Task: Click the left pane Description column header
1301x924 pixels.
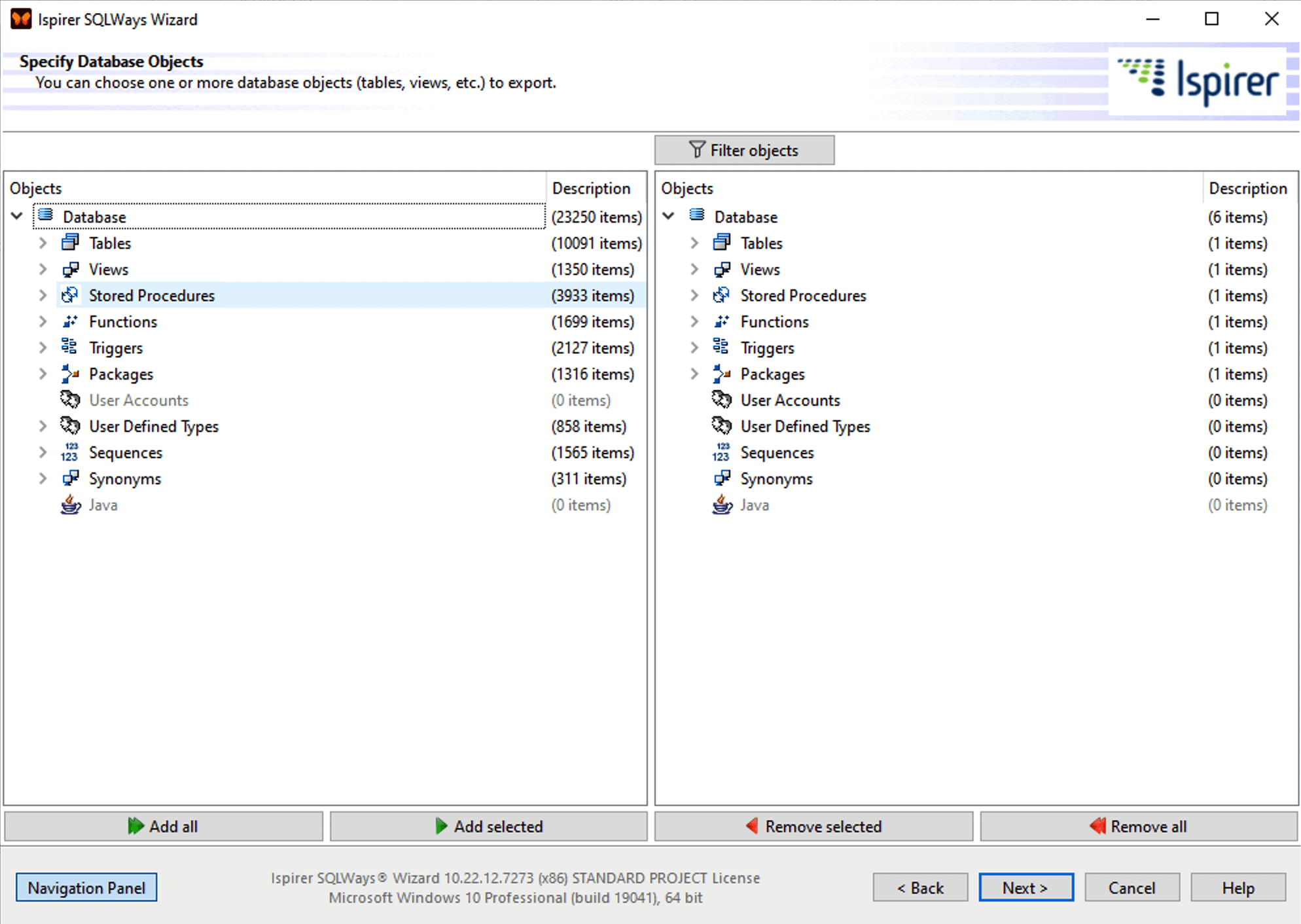Action: pos(596,188)
